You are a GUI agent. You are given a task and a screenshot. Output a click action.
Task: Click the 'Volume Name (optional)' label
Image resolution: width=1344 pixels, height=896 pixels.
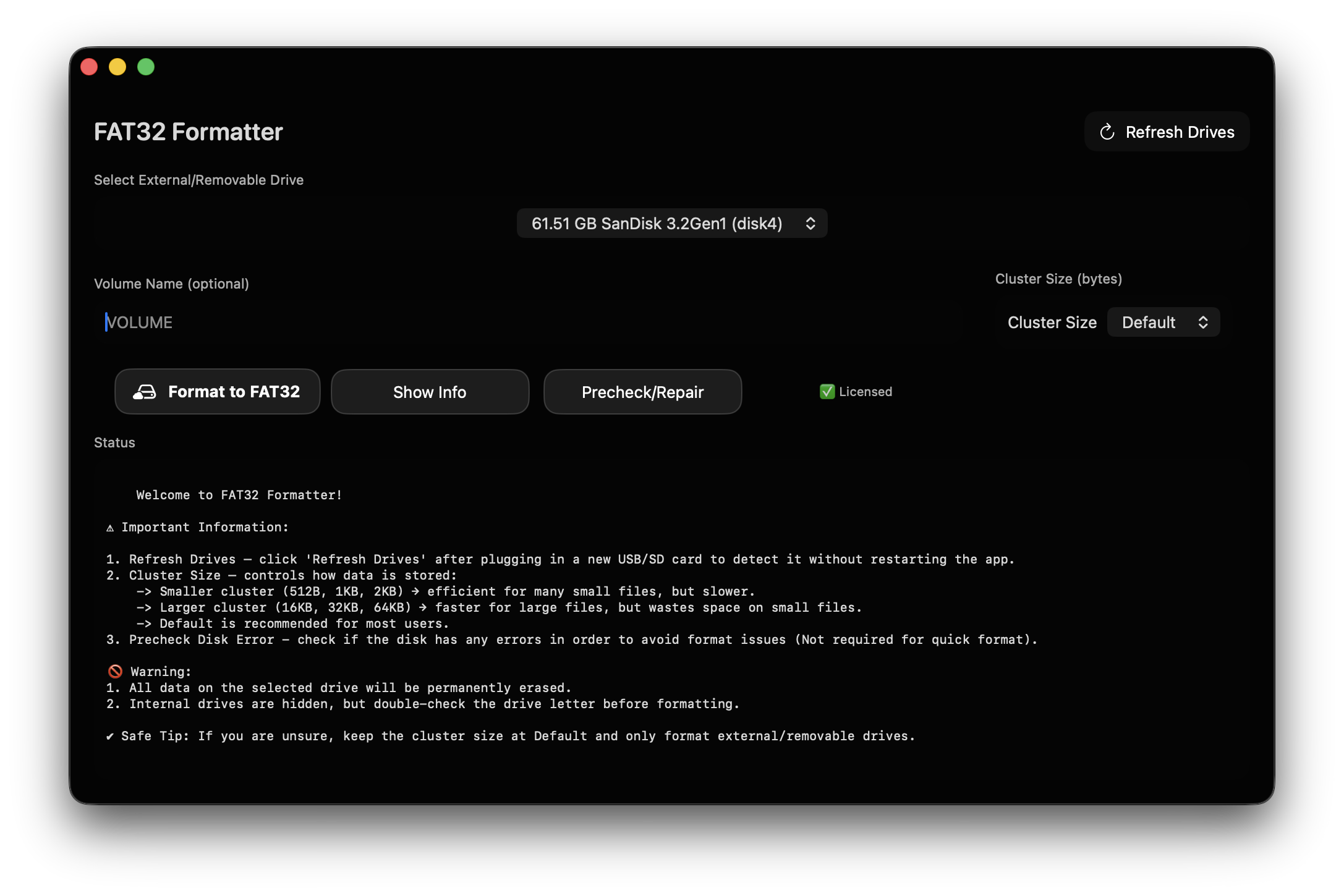point(171,284)
